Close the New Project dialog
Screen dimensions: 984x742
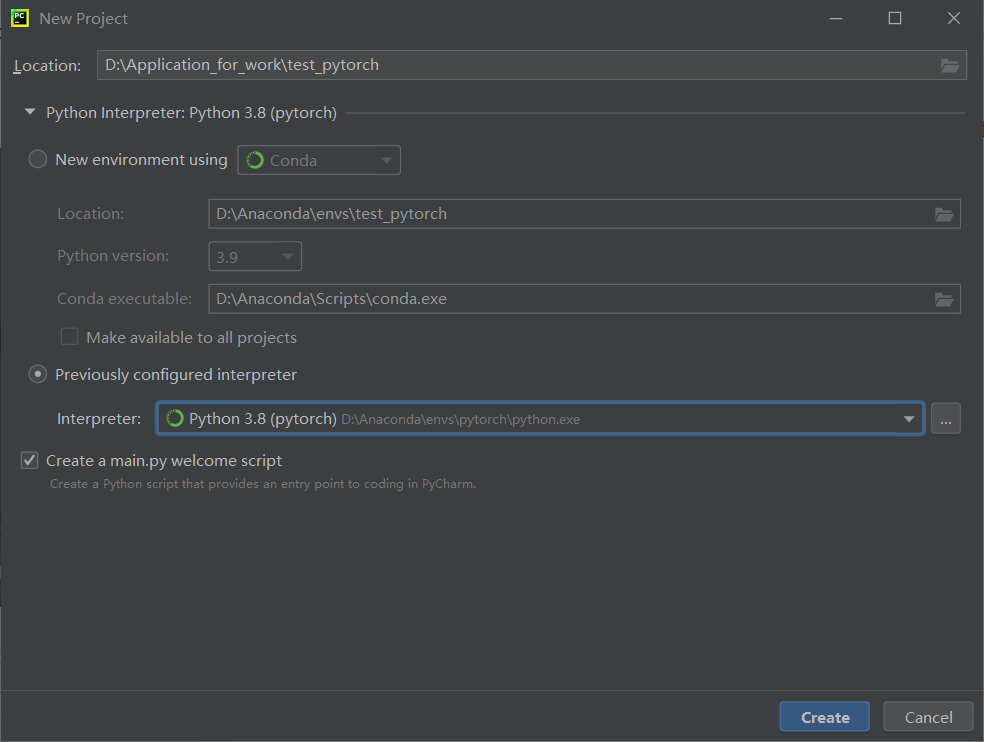[954, 18]
